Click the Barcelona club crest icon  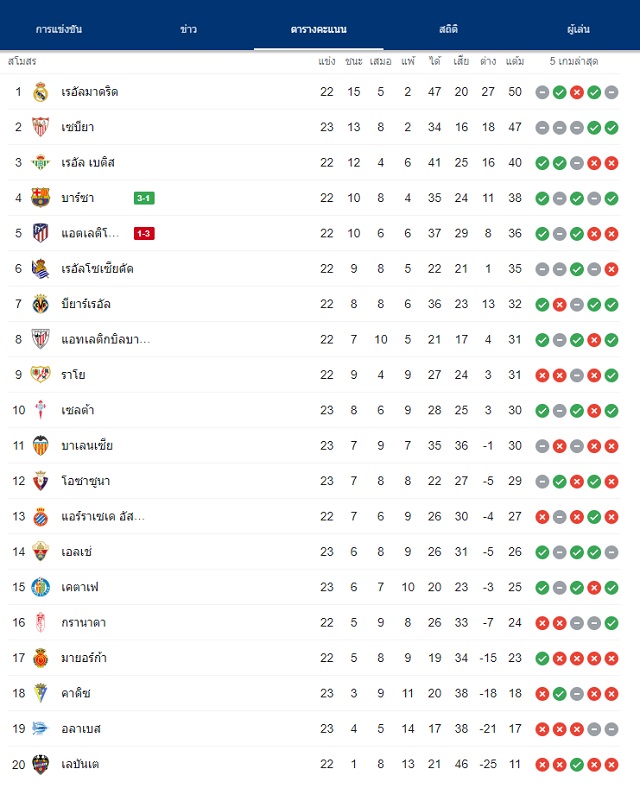(40, 198)
